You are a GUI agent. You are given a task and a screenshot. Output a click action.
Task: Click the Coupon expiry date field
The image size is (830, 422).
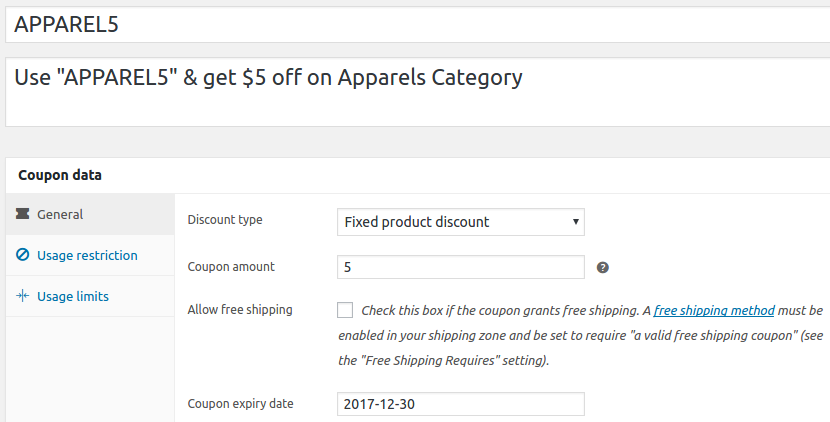[460, 404]
